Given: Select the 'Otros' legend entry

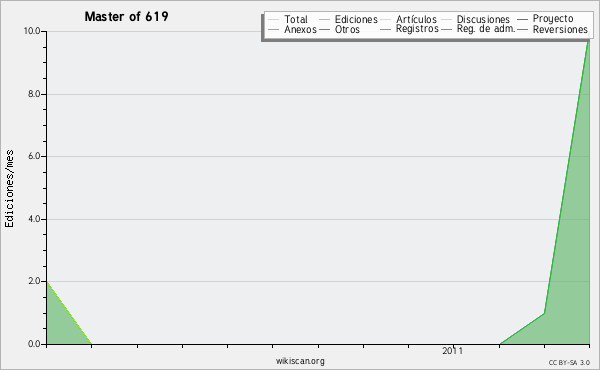Looking at the screenshot, I should point(347,29).
